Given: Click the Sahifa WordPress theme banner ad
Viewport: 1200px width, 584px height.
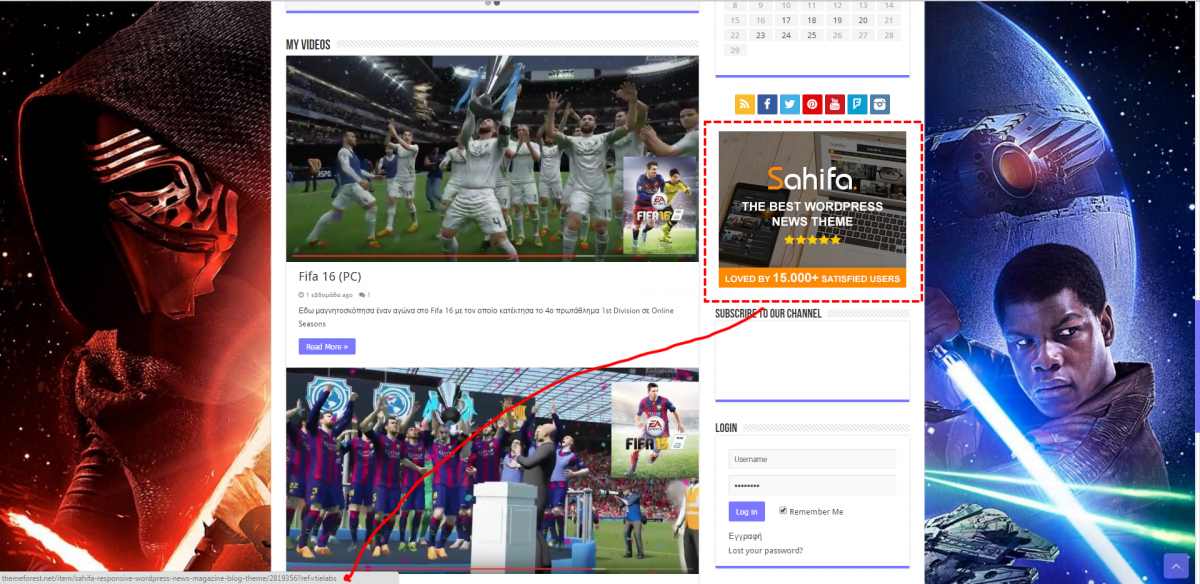Looking at the screenshot, I should coord(812,209).
